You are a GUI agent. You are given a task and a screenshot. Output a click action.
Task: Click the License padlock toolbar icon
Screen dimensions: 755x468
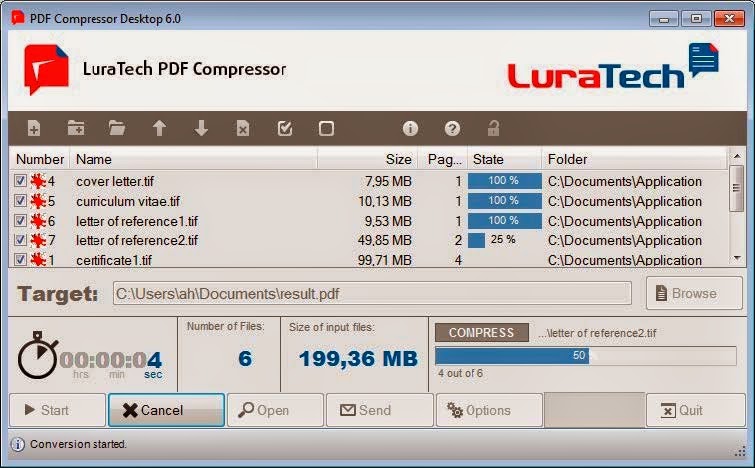tap(494, 129)
